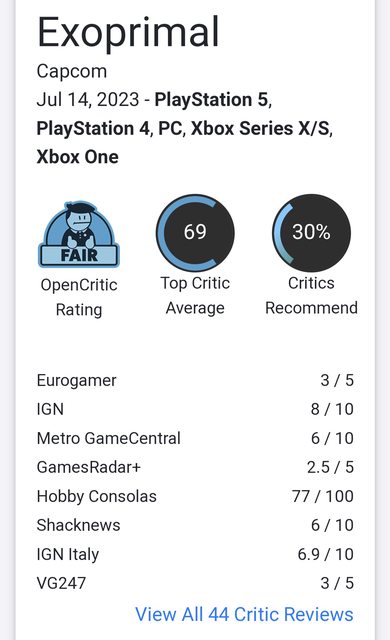This screenshot has width=390, height=640.
Task: Open View All 44 Critic Reviews
Action: pyautogui.click(x=244, y=614)
